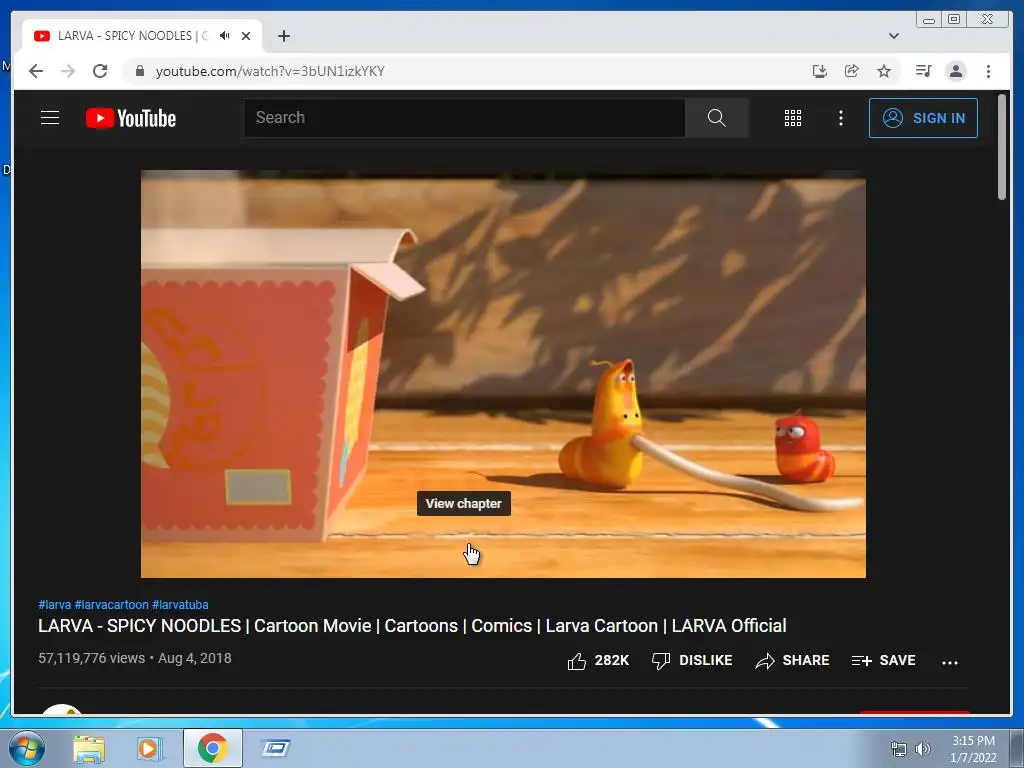The image size is (1024, 768).
Task: Share this page icon in address bar
Action: 852,71
